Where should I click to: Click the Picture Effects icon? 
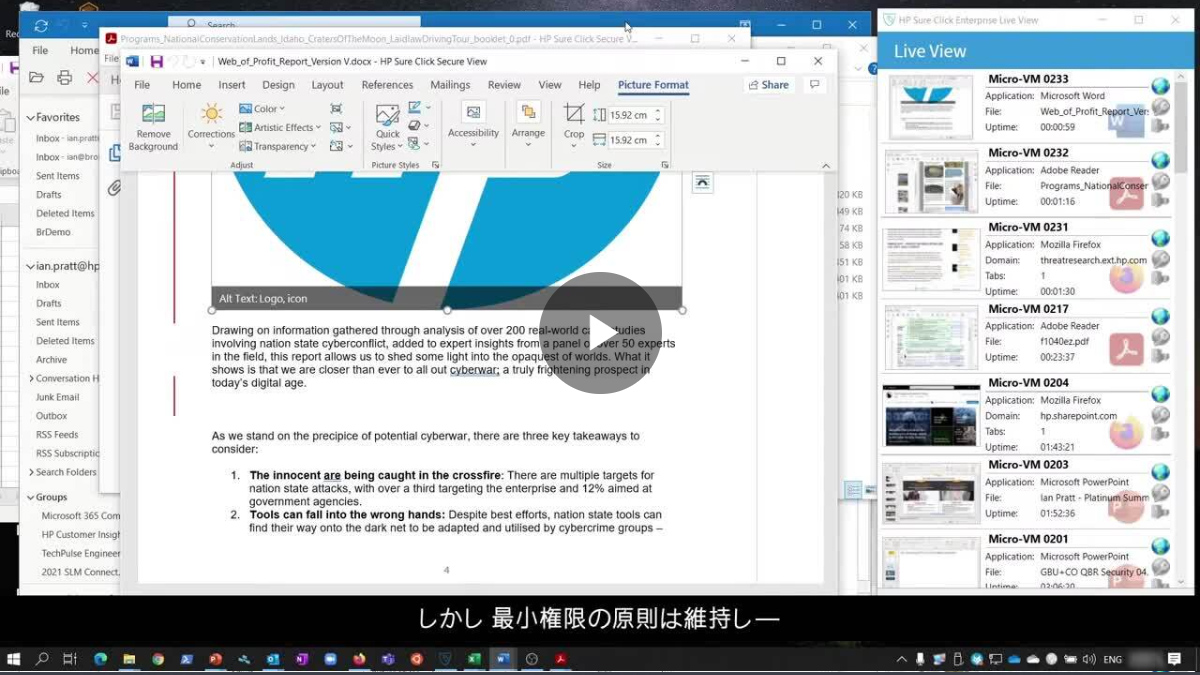click(x=419, y=126)
